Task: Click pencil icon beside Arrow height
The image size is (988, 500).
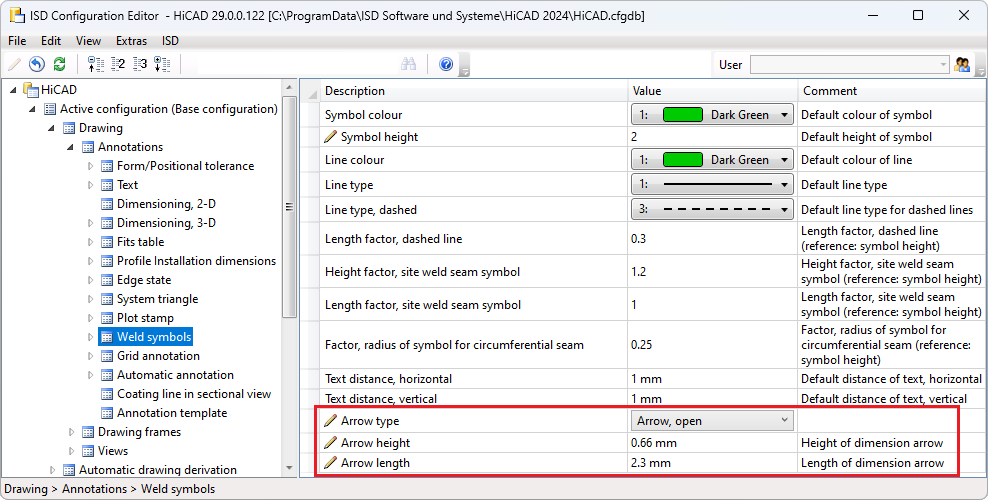Action: (x=330, y=443)
